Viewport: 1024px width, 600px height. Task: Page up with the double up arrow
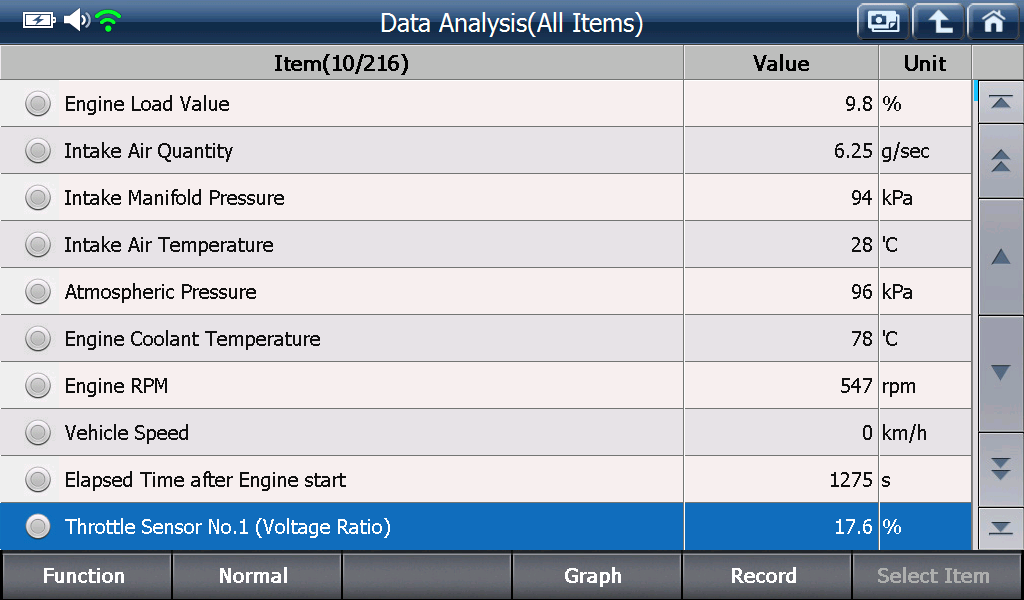click(x=1000, y=161)
